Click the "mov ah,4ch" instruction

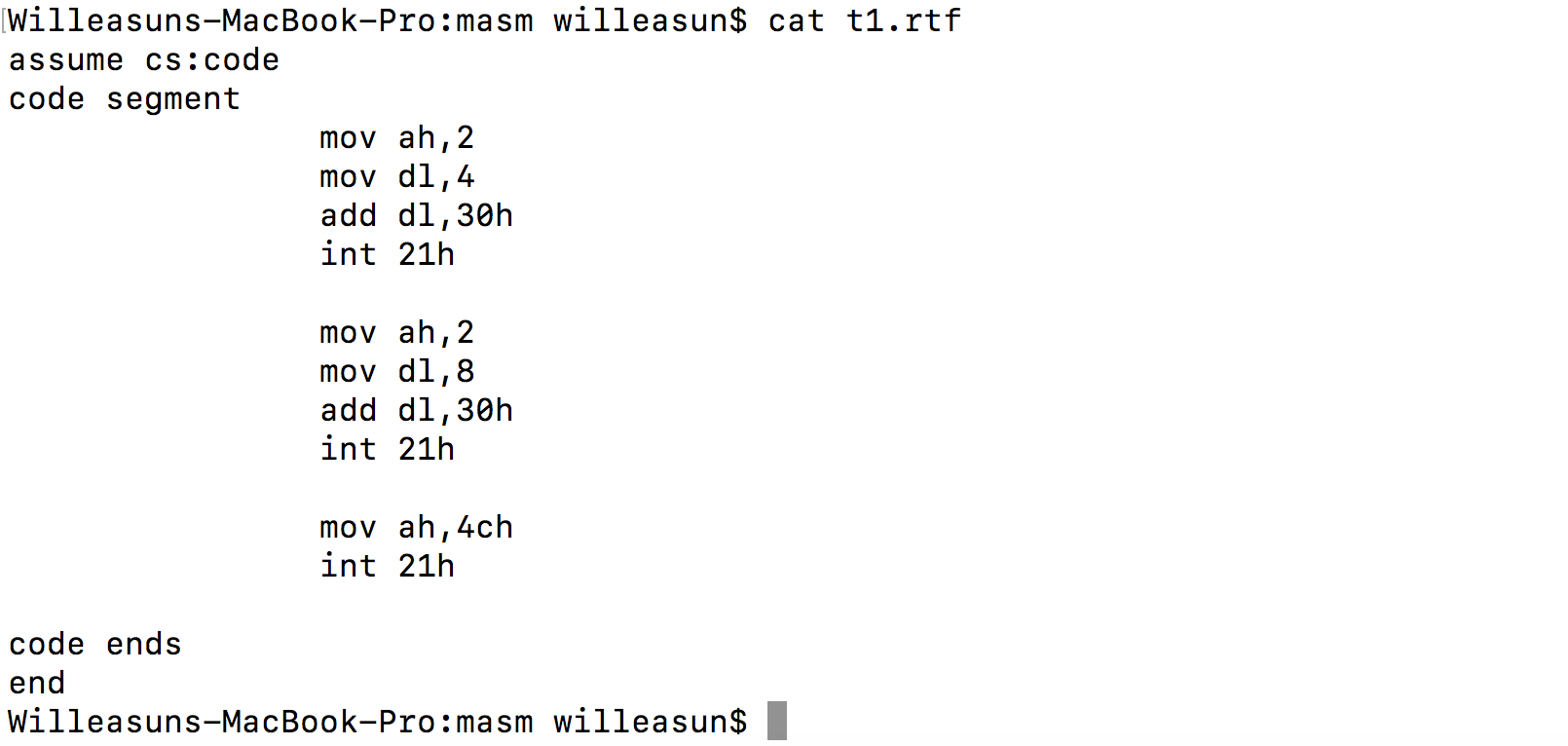click(x=416, y=528)
